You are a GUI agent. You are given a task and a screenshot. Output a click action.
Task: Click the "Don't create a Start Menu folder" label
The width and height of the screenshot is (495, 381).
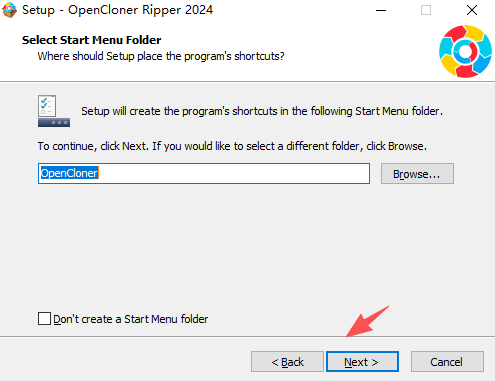click(131, 319)
